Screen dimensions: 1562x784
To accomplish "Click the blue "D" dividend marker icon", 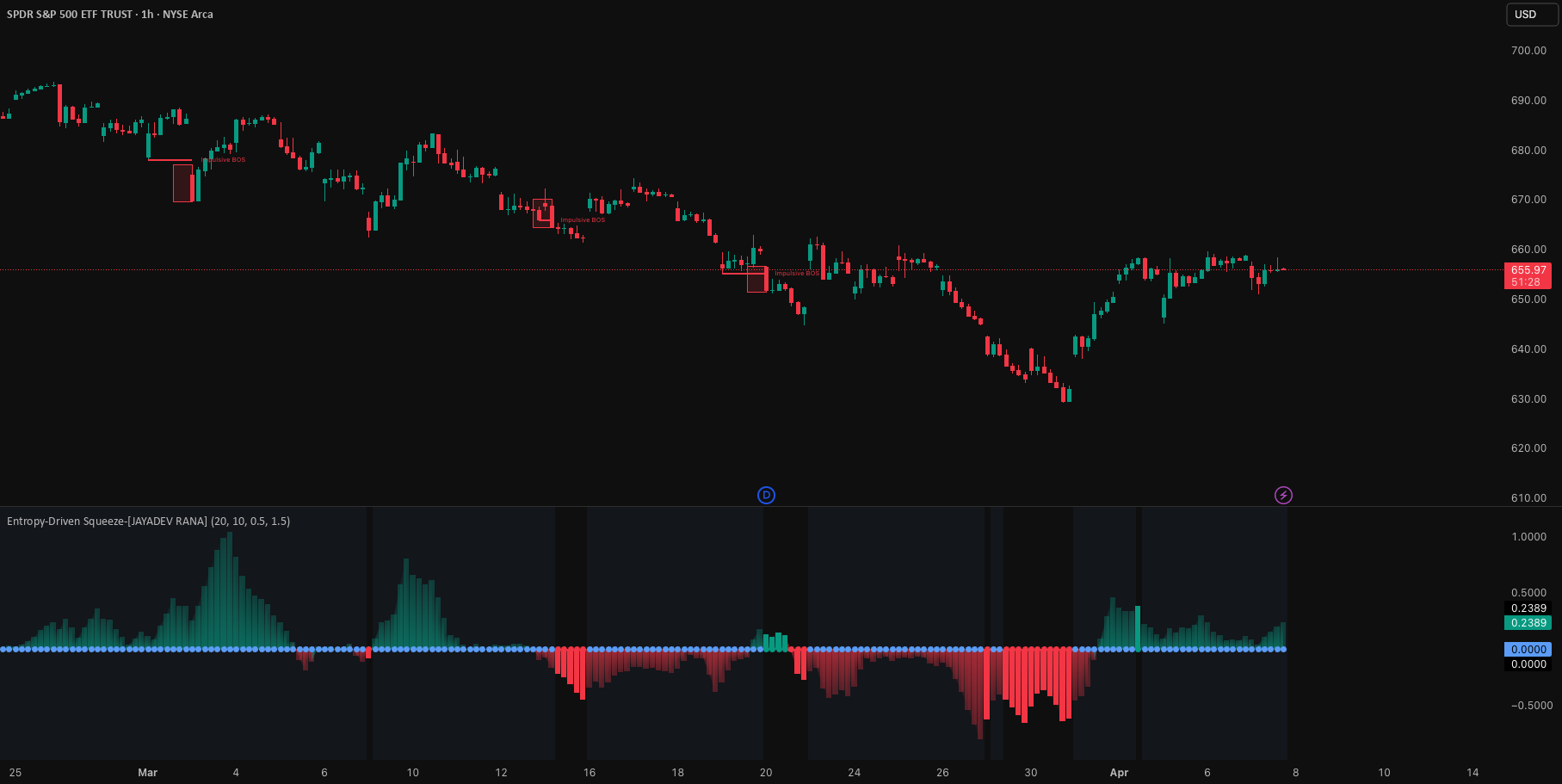I will [x=765, y=495].
